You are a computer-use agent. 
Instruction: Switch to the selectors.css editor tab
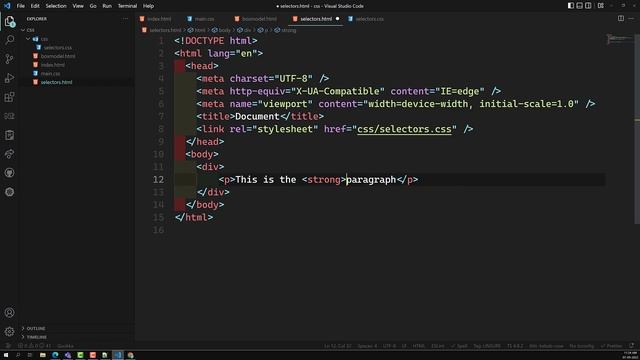[x=366, y=19]
